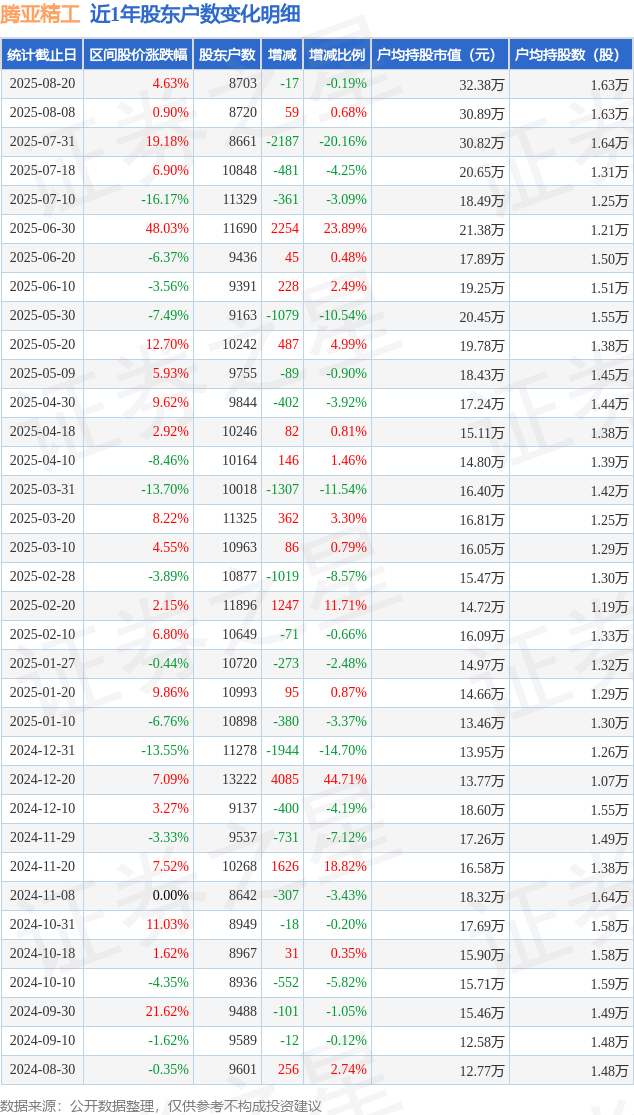Click the 股东户数 column header
Screen dimensions: 634x1115
point(227,55)
